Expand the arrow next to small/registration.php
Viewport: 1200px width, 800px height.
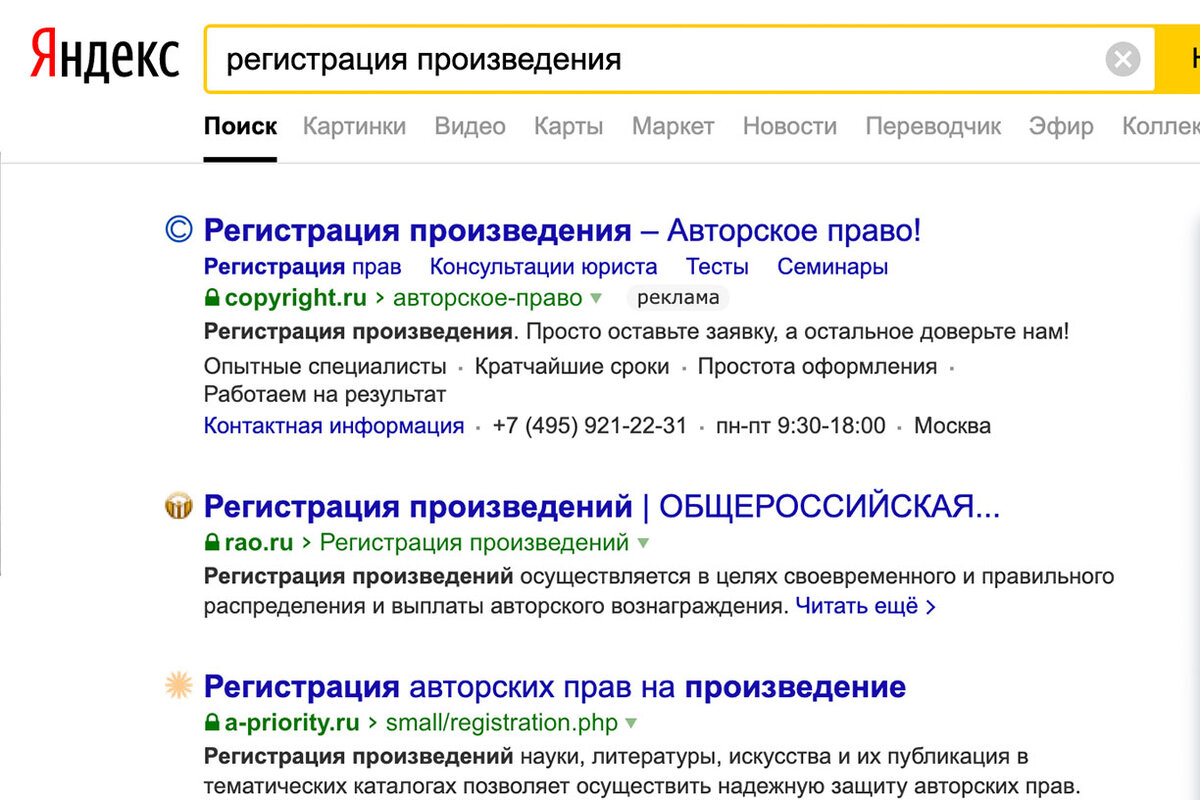(629, 722)
